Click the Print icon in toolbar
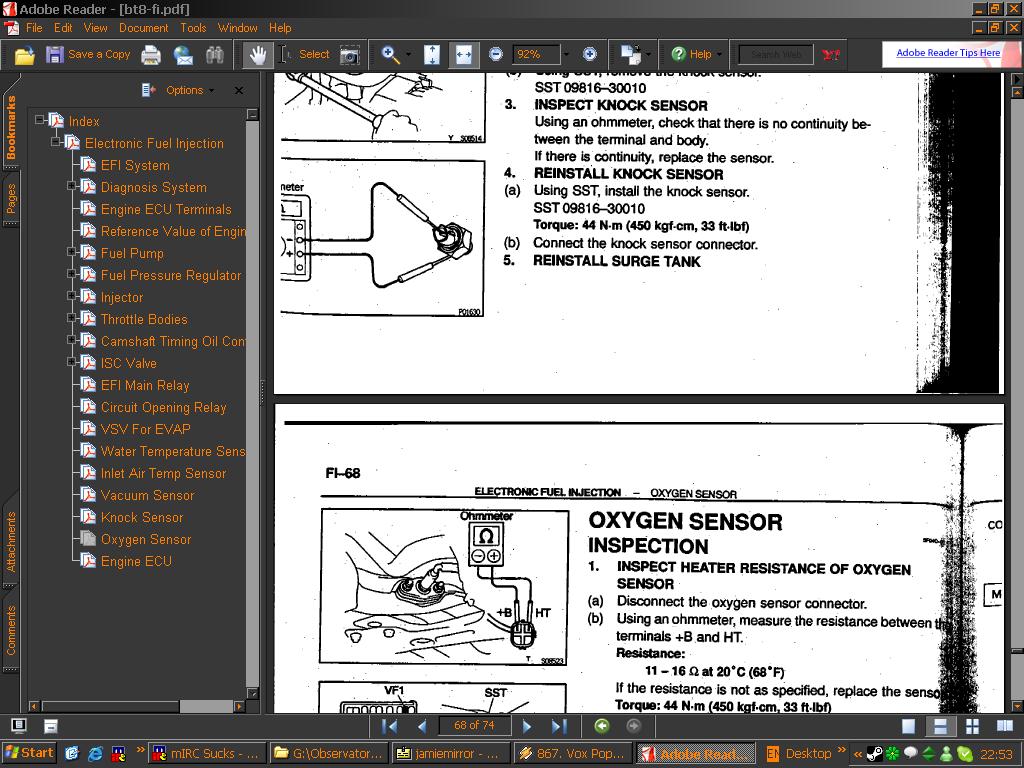 [151, 55]
